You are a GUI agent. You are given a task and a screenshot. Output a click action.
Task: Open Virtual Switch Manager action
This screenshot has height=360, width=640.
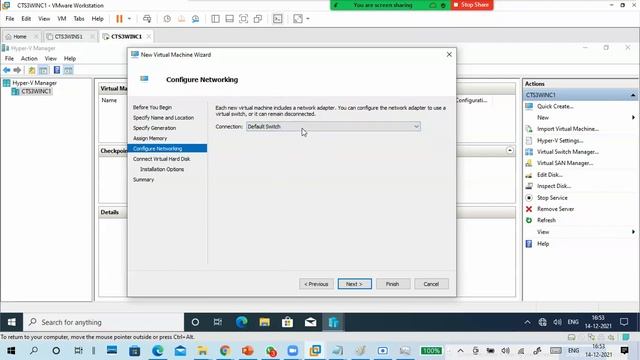pos(568,152)
